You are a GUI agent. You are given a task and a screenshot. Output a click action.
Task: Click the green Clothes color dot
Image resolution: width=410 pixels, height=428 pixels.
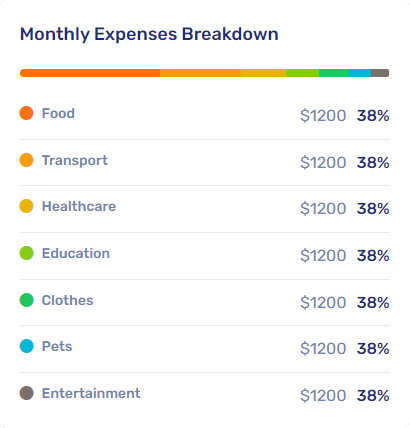point(26,300)
